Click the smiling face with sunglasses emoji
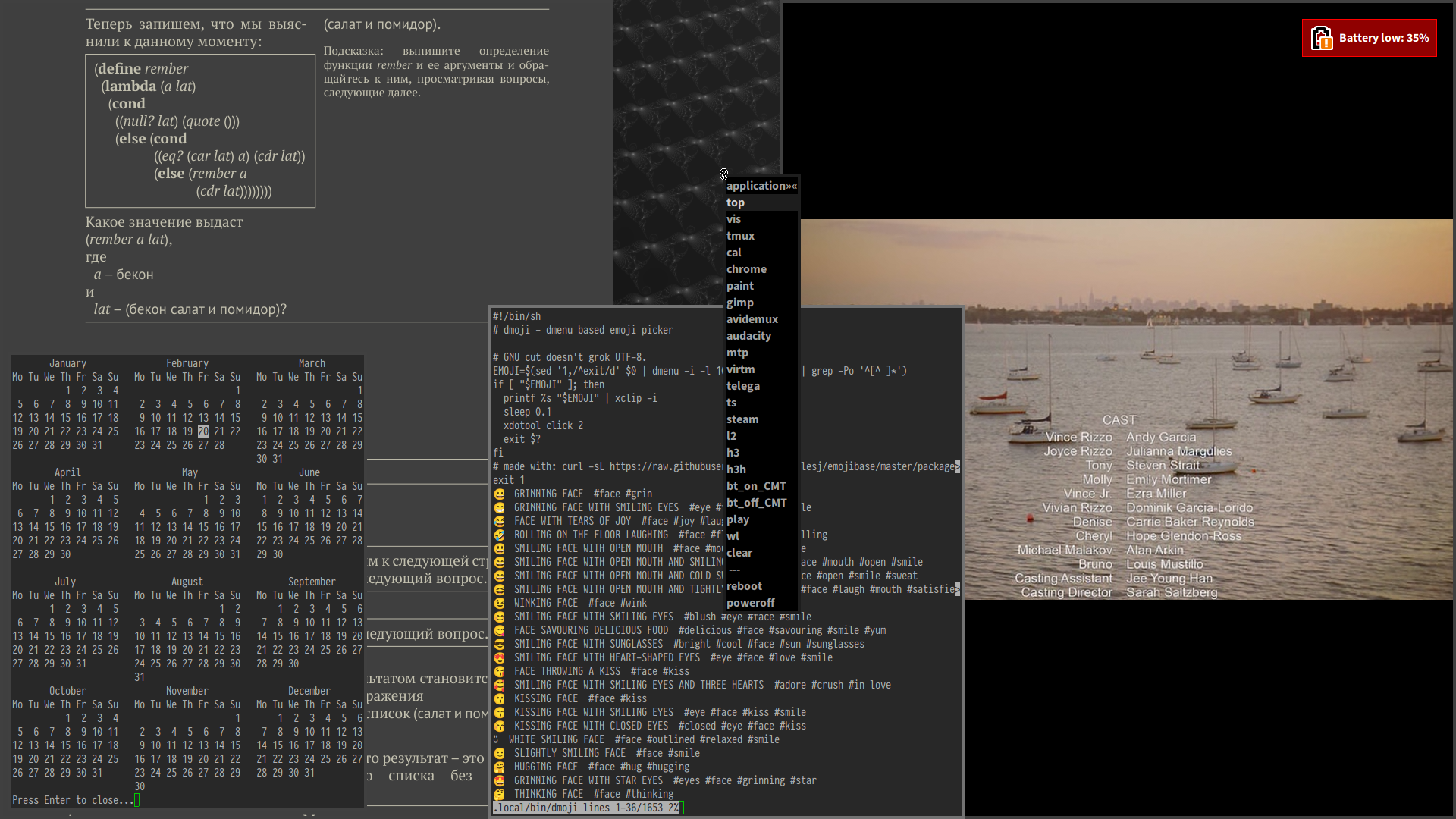 point(499,644)
